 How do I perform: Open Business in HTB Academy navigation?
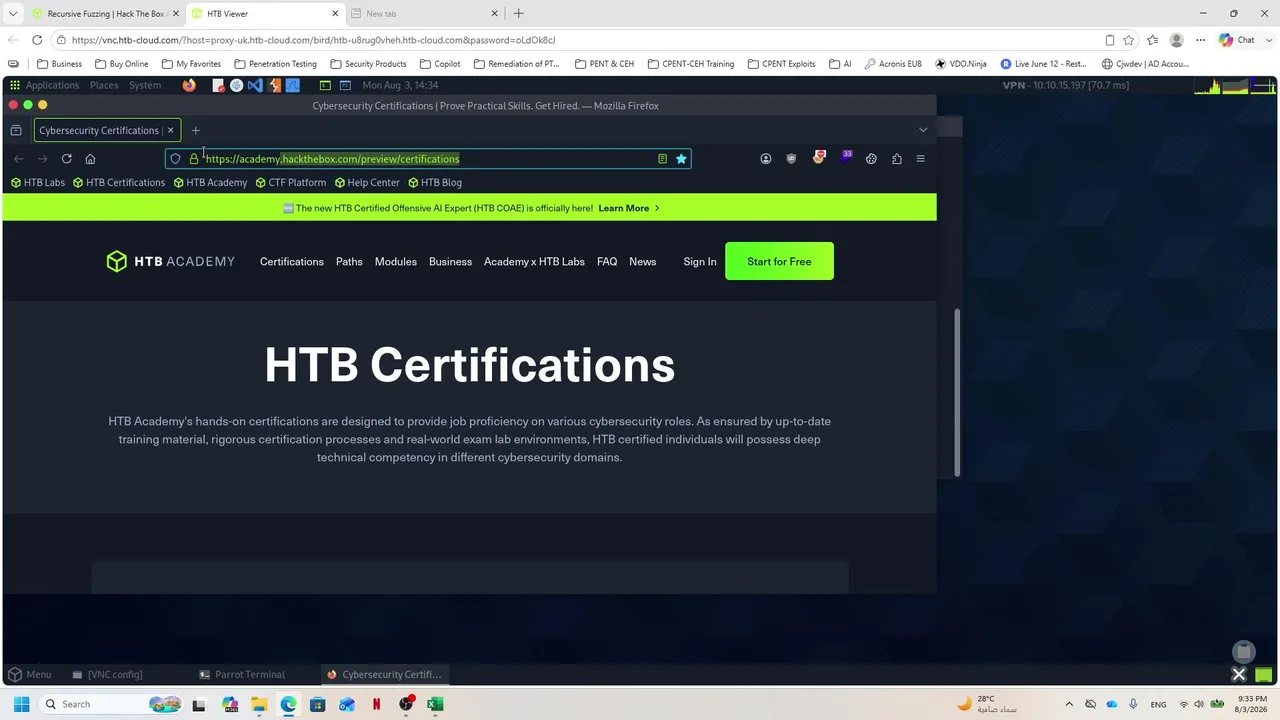click(x=450, y=262)
